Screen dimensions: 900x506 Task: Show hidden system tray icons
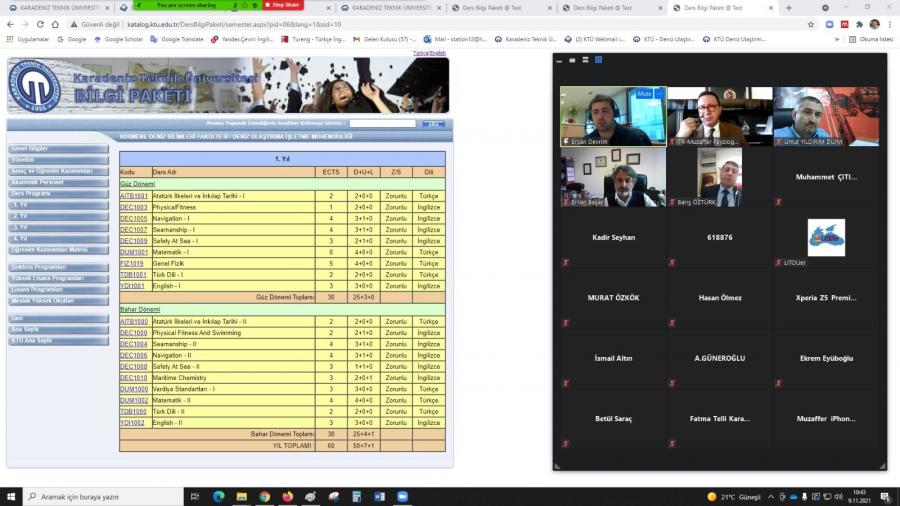pyautogui.click(x=772, y=496)
